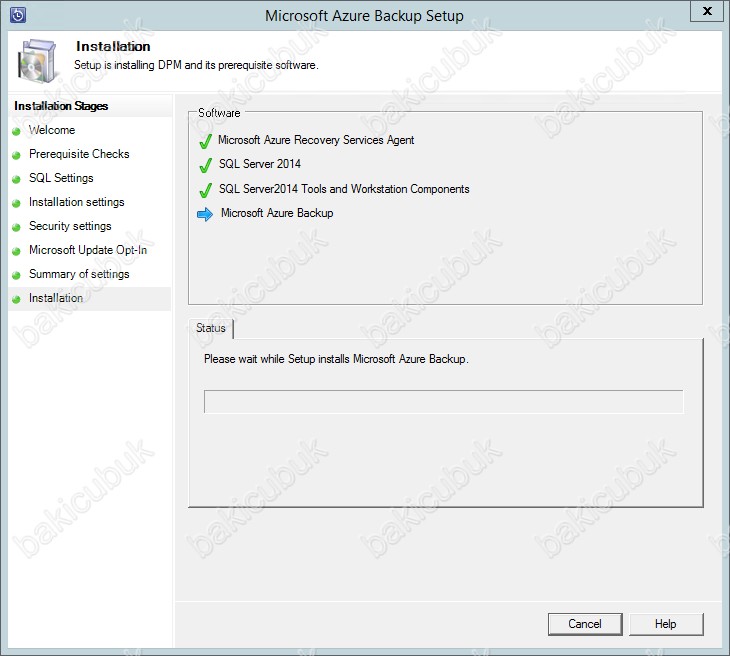Screen dimensions: 730x656
Task: Select the Installation settings stage
Action: click(x=77, y=202)
